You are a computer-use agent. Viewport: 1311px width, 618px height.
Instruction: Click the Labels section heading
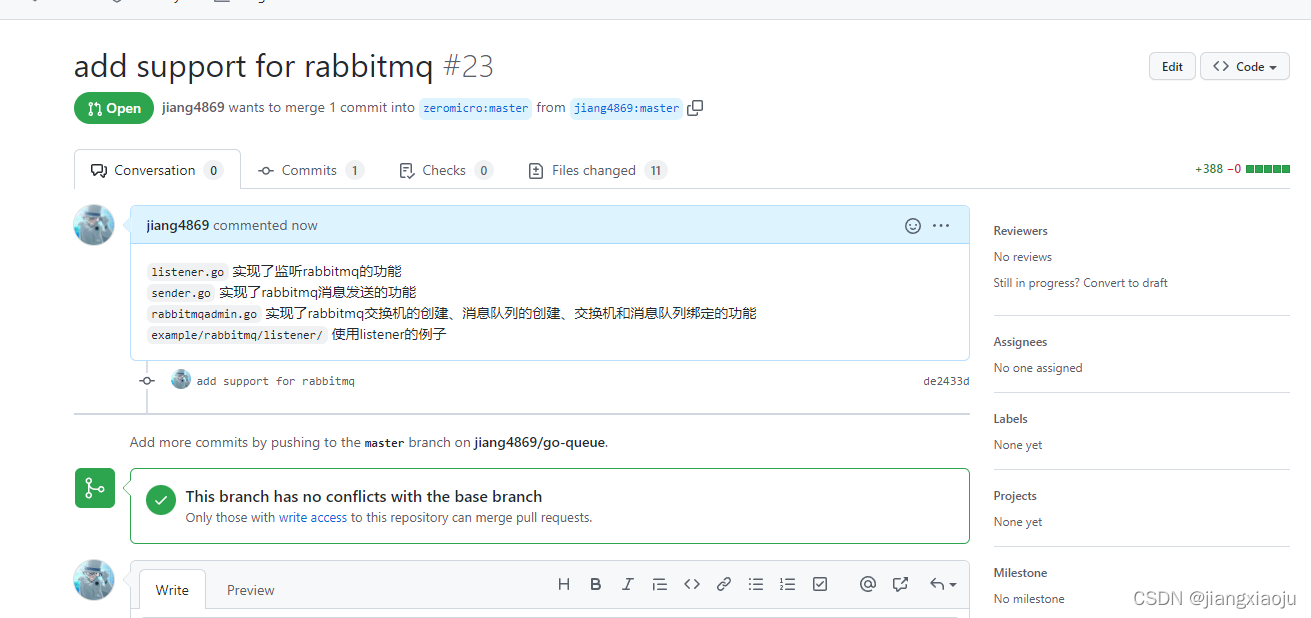(x=1010, y=419)
